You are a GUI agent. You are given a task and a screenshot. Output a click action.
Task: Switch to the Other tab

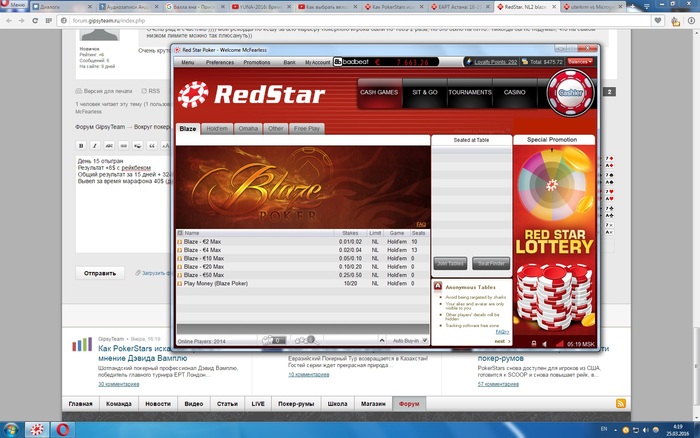point(275,129)
